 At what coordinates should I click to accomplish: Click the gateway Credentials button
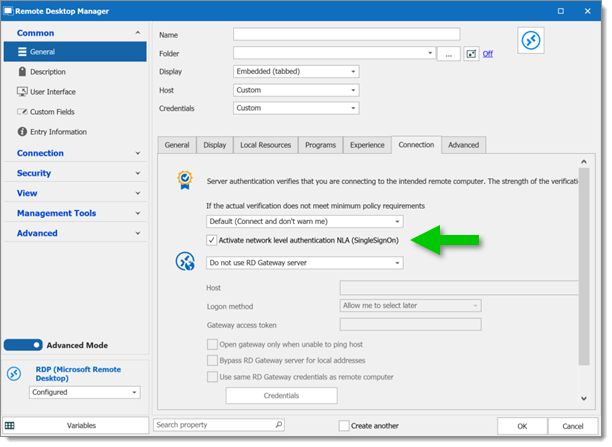click(281, 396)
